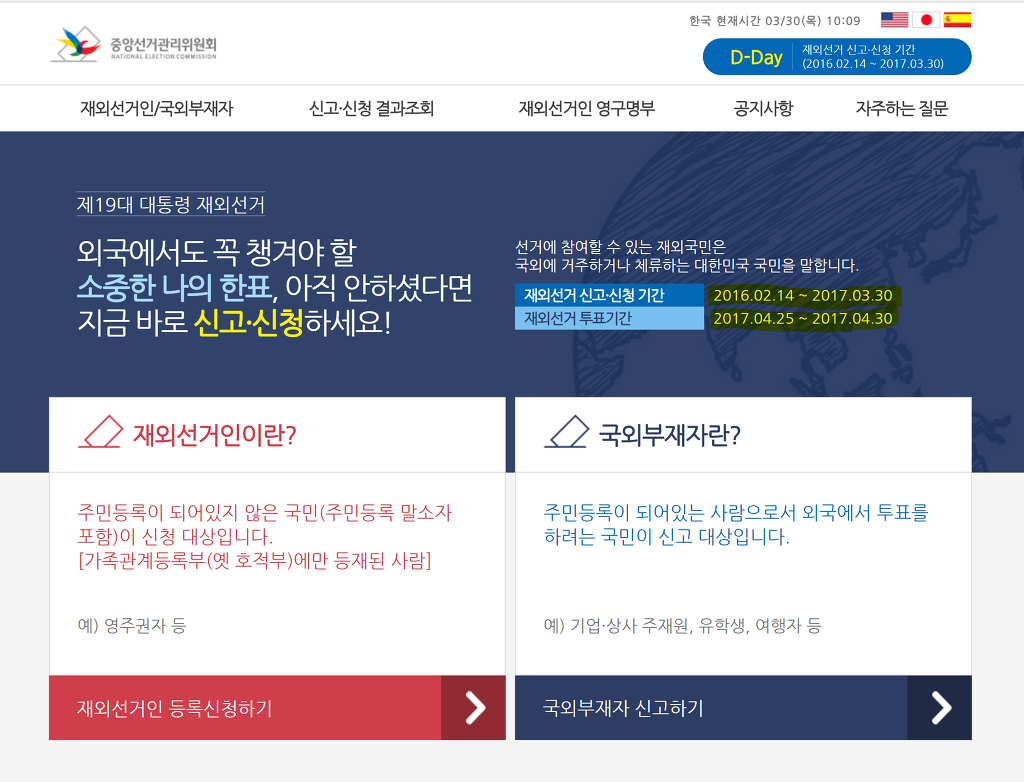Open the 재외선거인 영구명부 menu
The image size is (1024, 782).
(586, 108)
